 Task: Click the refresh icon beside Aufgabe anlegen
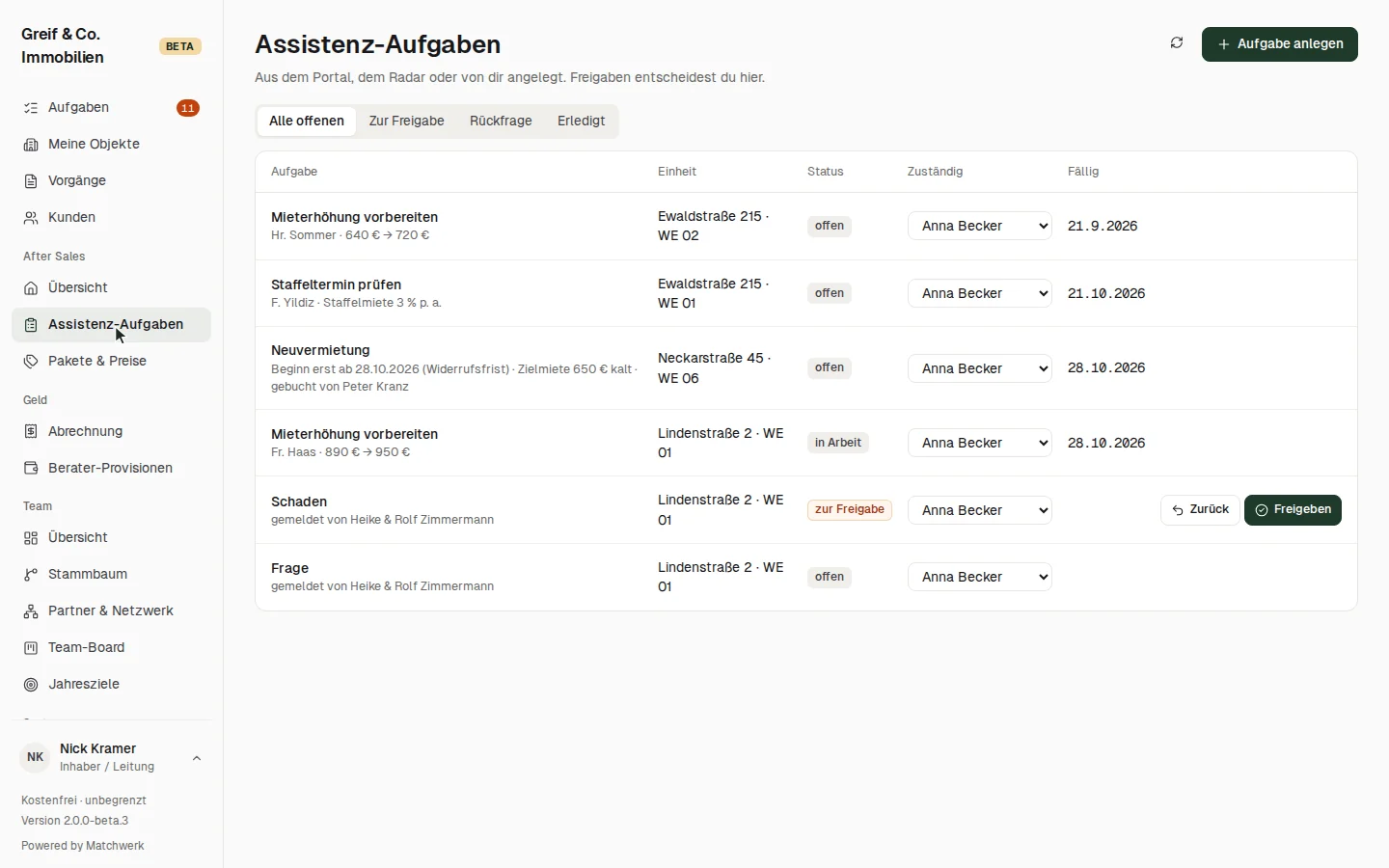point(1177,43)
